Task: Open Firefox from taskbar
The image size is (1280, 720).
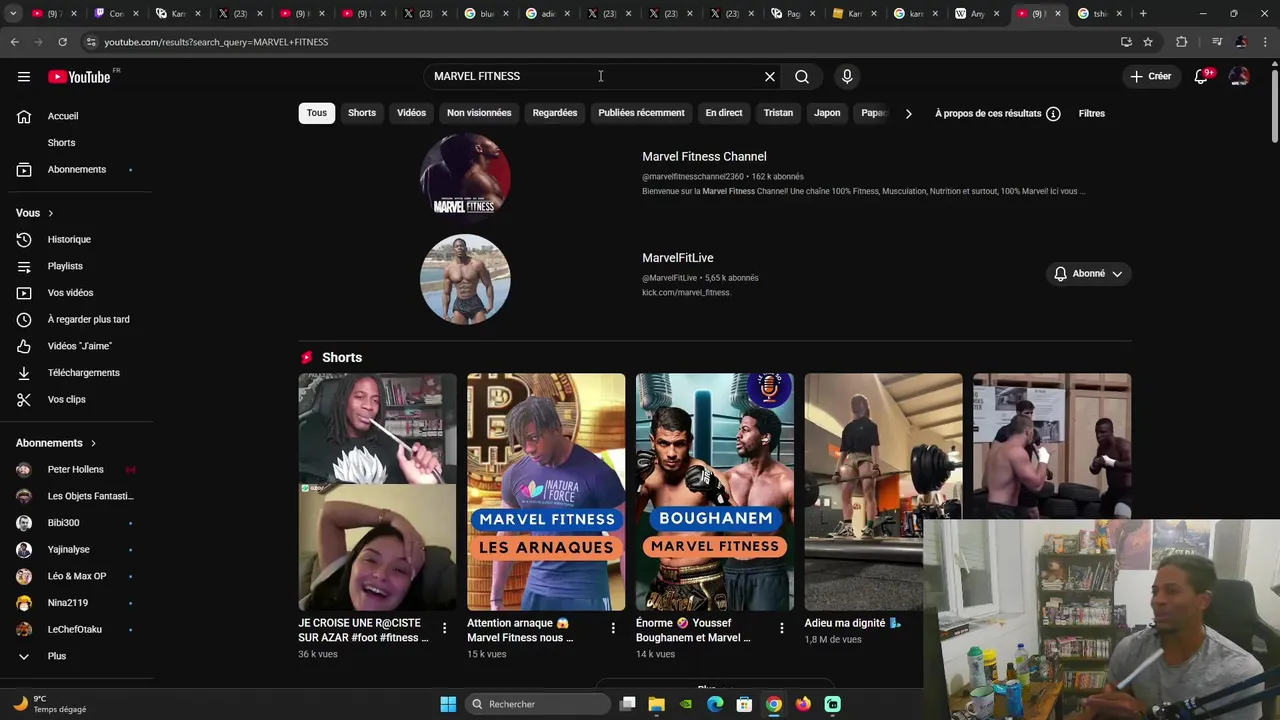Action: pyautogui.click(x=803, y=704)
